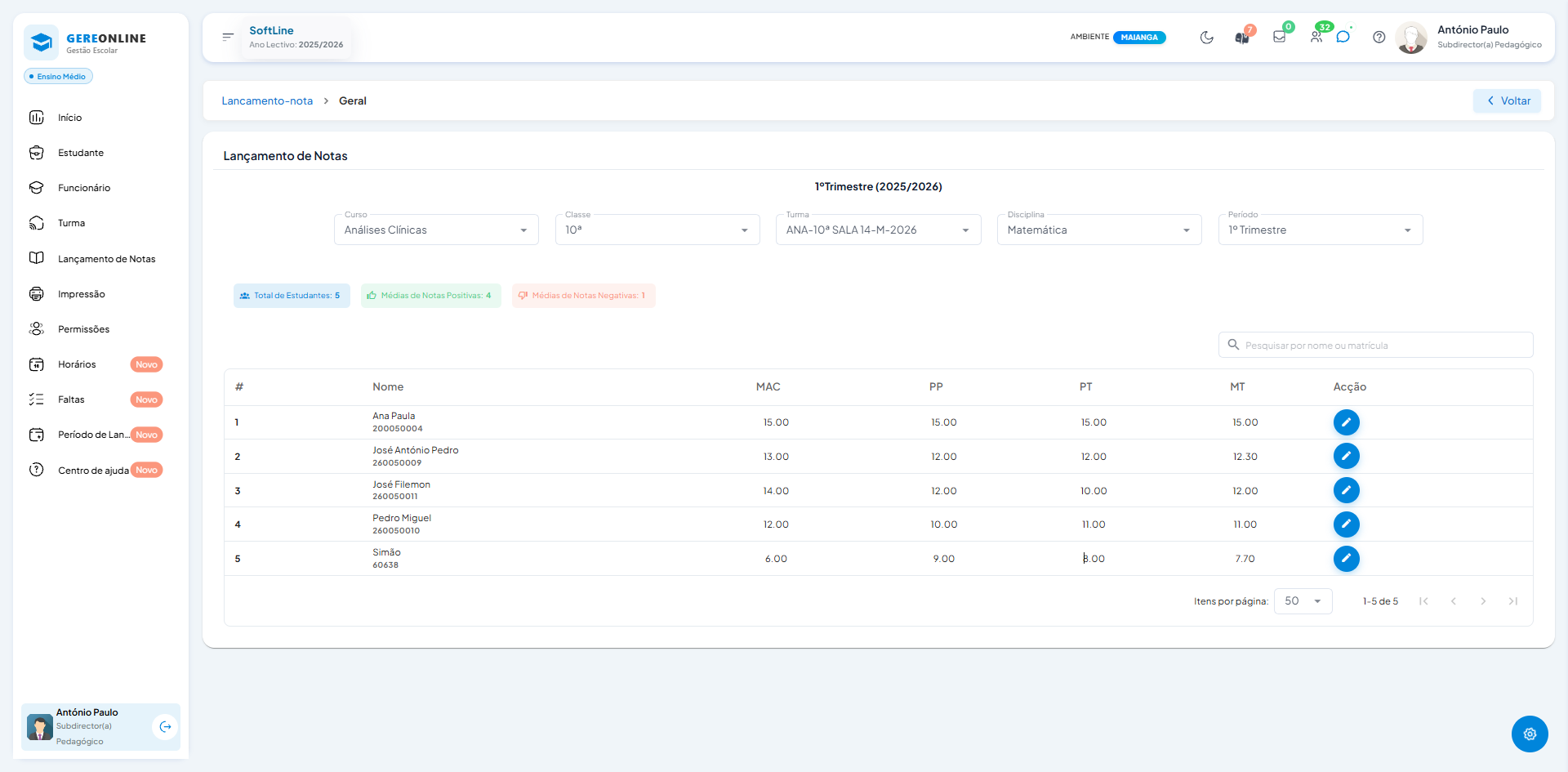Click the MAC column header
The height and width of the screenshot is (772, 1568).
(768, 387)
